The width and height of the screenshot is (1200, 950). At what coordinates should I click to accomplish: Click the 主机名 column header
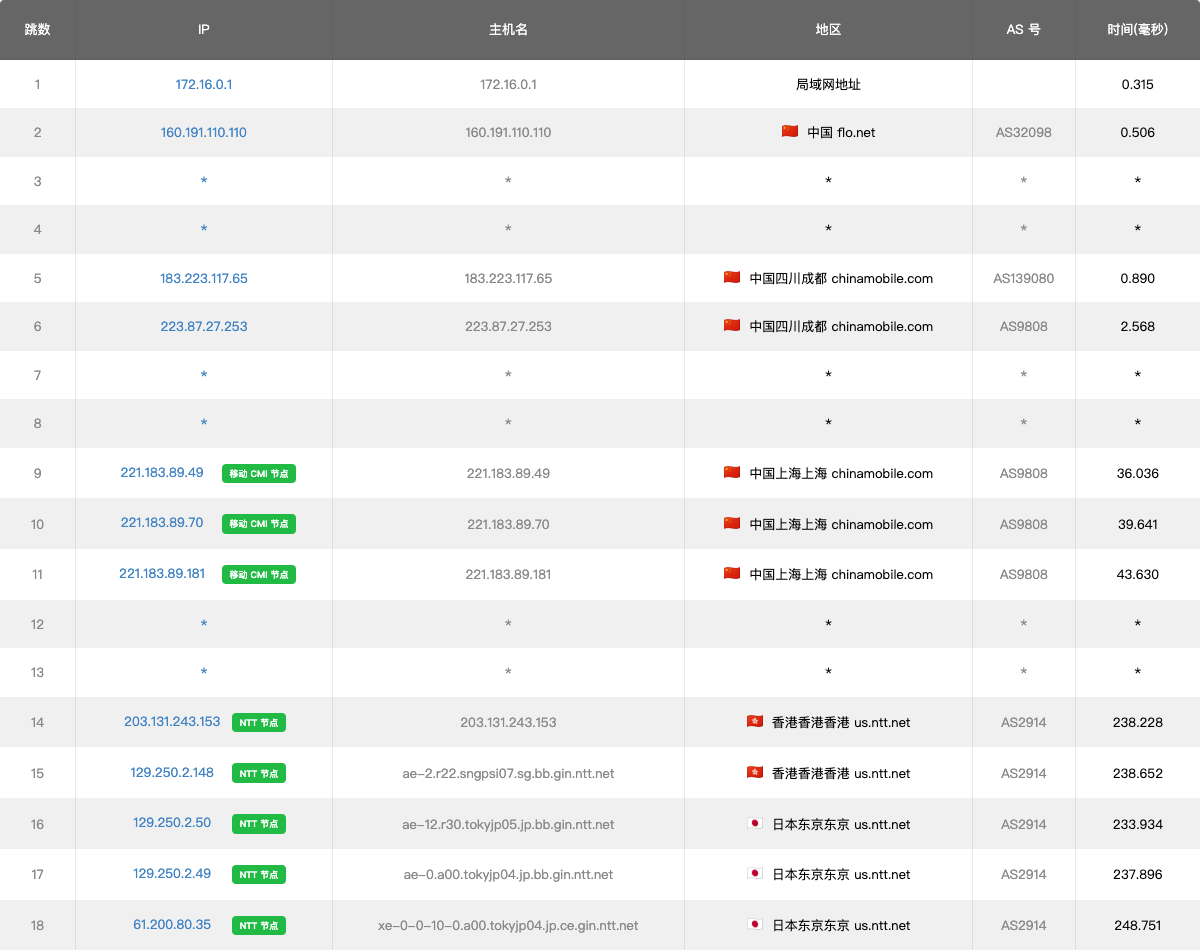[x=508, y=30]
